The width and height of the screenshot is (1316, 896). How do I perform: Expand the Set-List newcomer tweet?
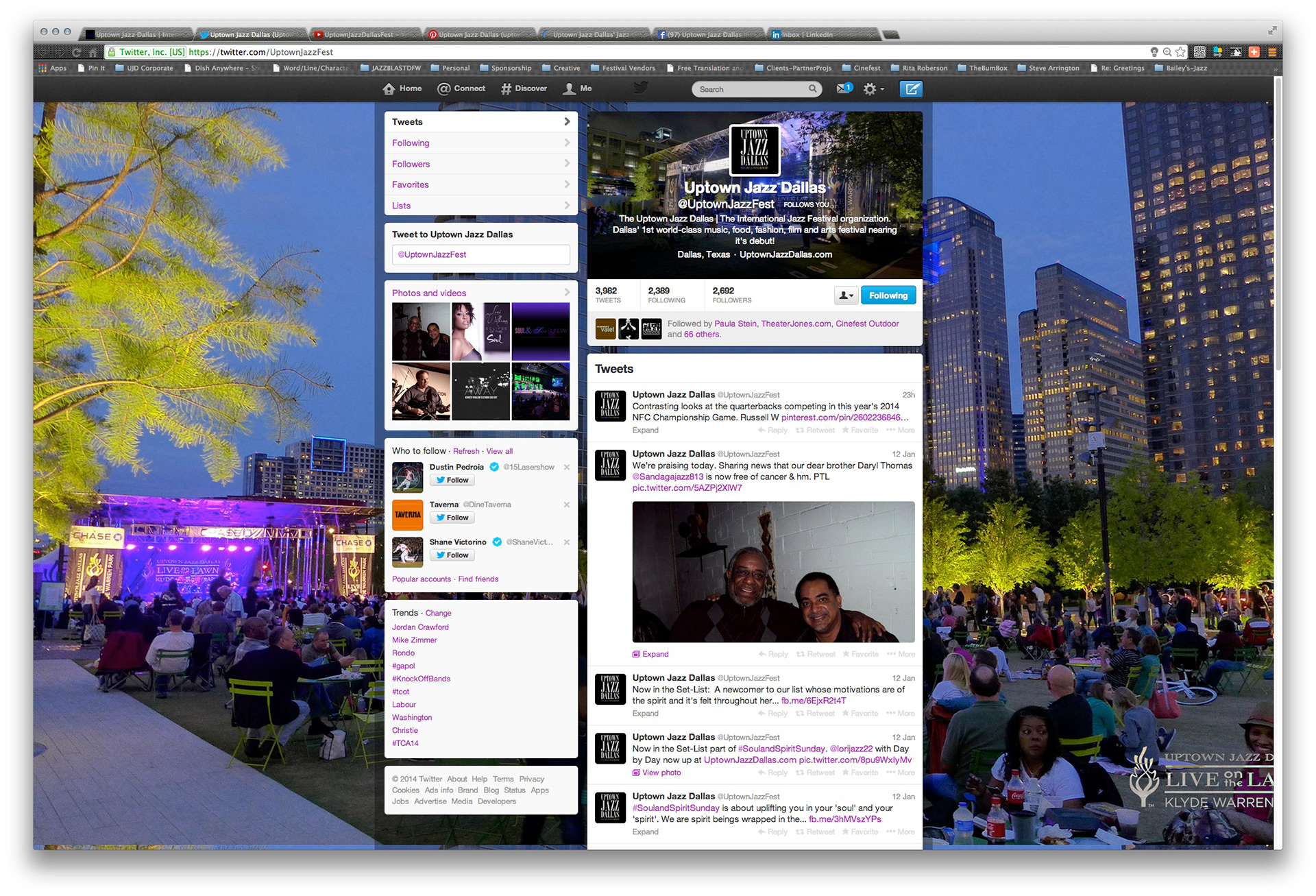pos(645,714)
